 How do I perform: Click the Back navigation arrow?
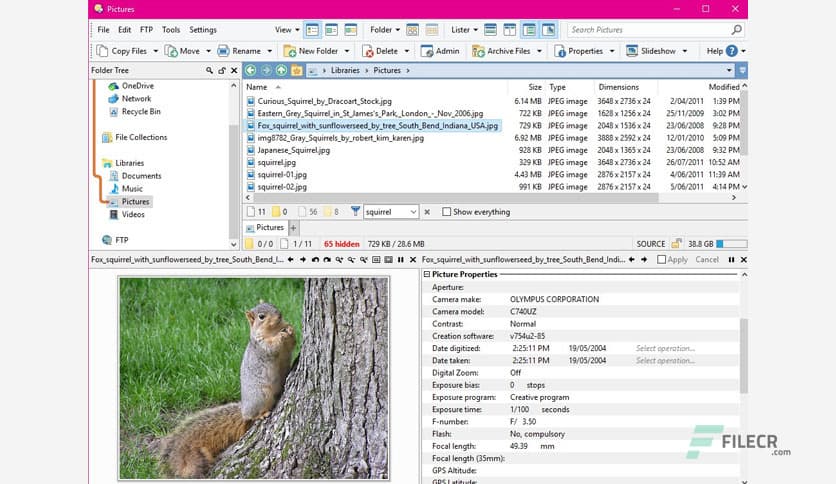pyautogui.click(x=251, y=70)
